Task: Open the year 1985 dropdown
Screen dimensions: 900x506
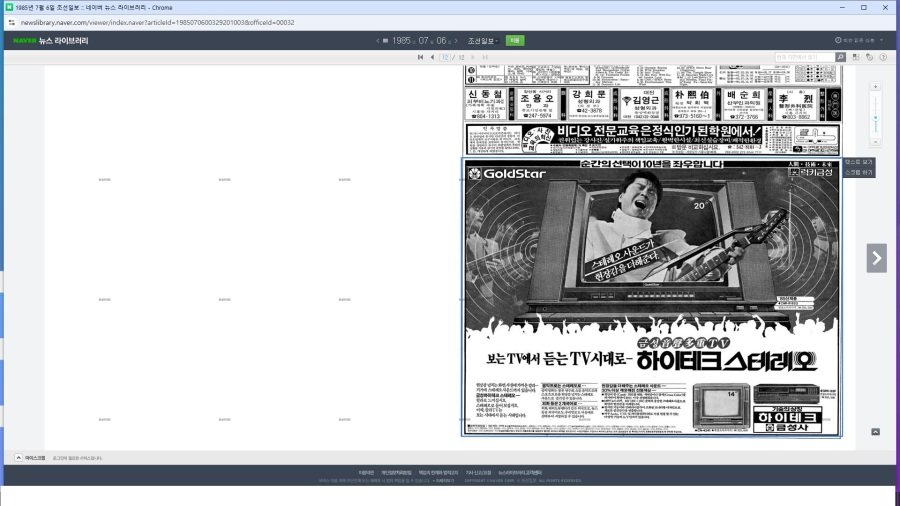Action: point(403,41)
